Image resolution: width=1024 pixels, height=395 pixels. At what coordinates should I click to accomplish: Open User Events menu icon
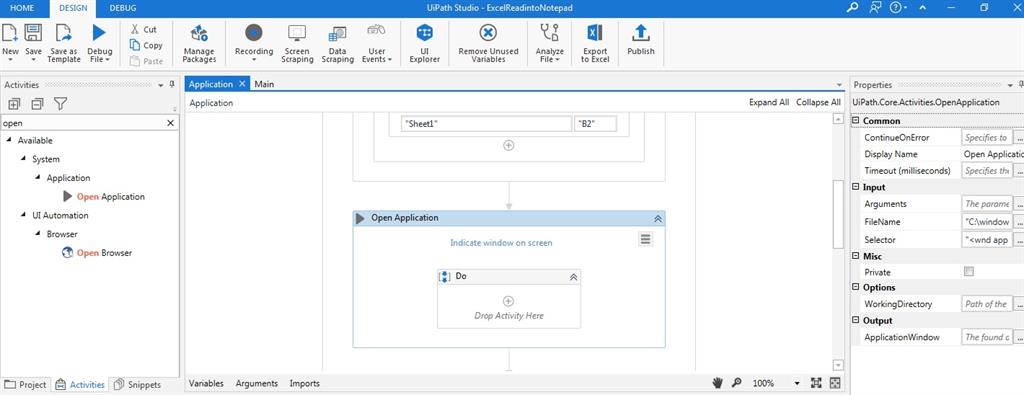click(x=376, y=29)
